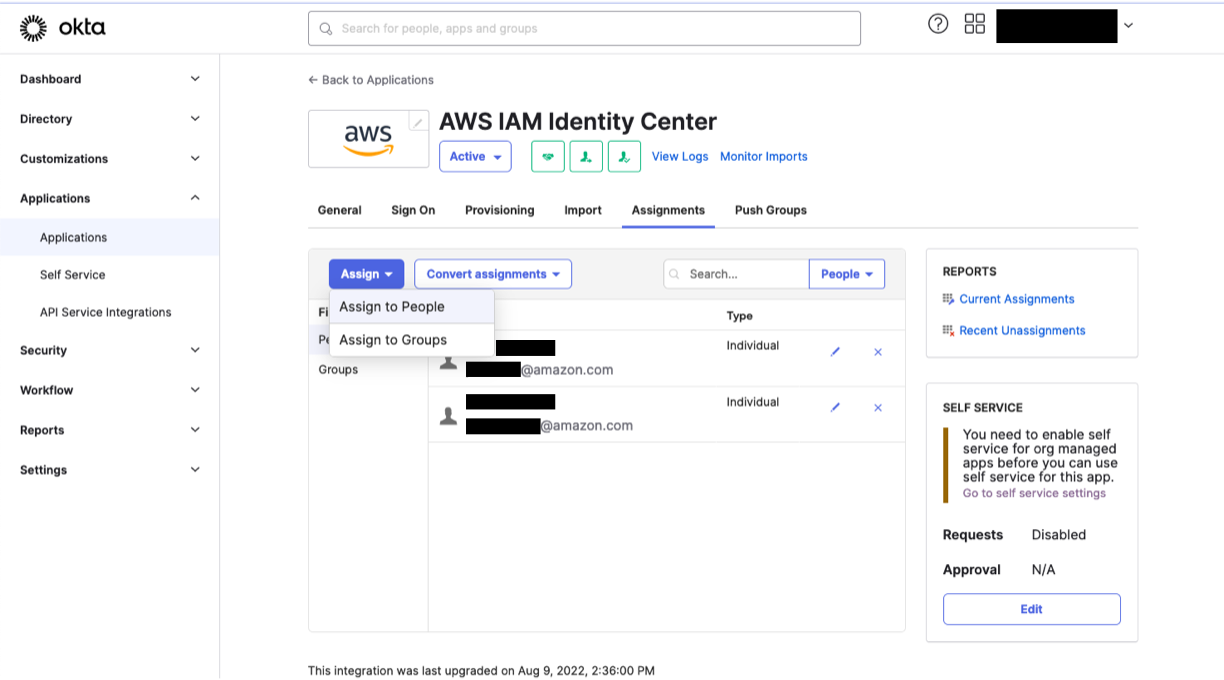
Task: Open Convert assignments dropdown
Action: 493,274
